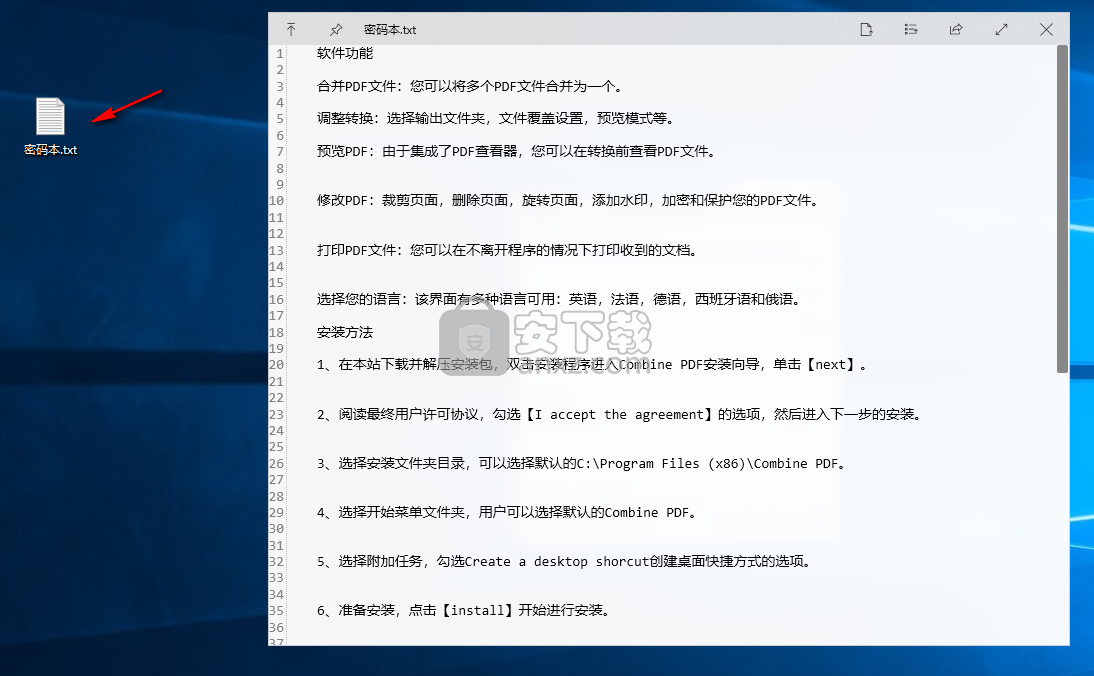Click step 6 line mentioning 【install】
The height and width of the screenshot is (676, 1094).
(464, 610)
